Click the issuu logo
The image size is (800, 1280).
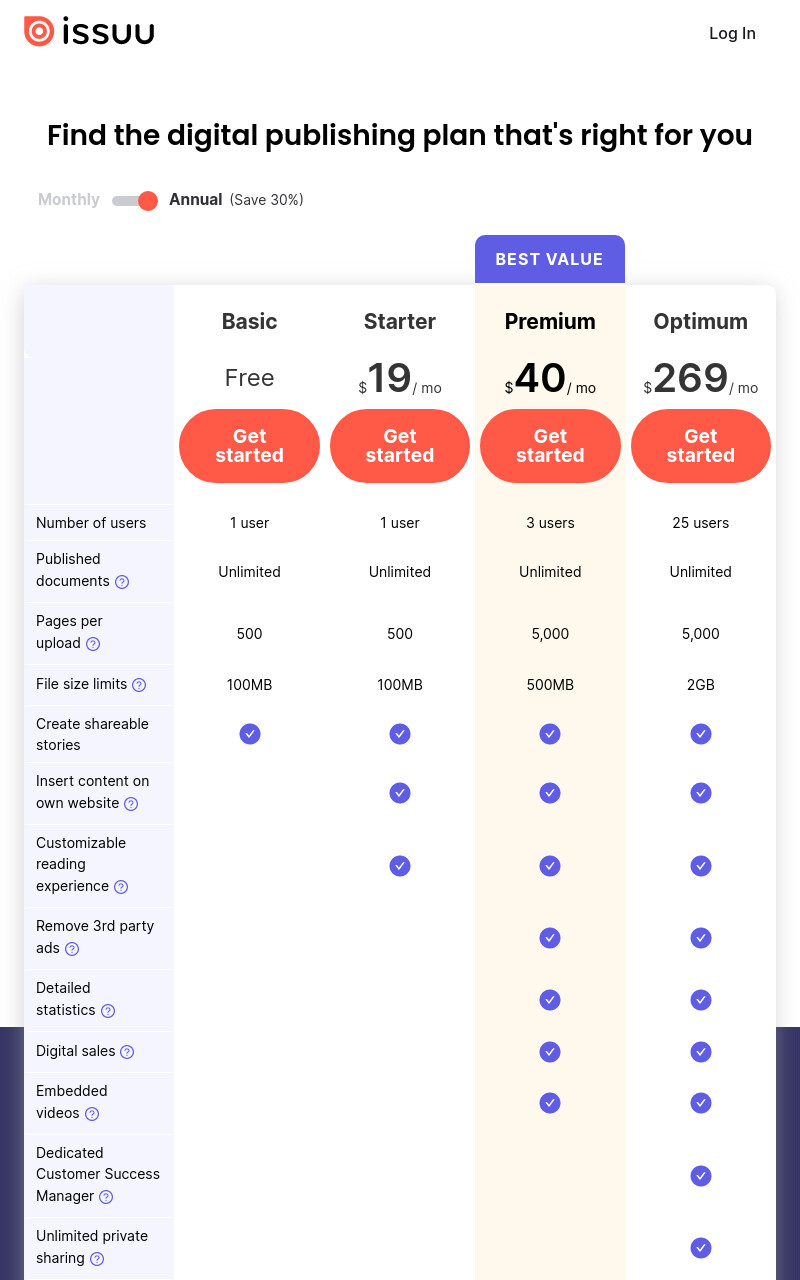pos(89,32)
